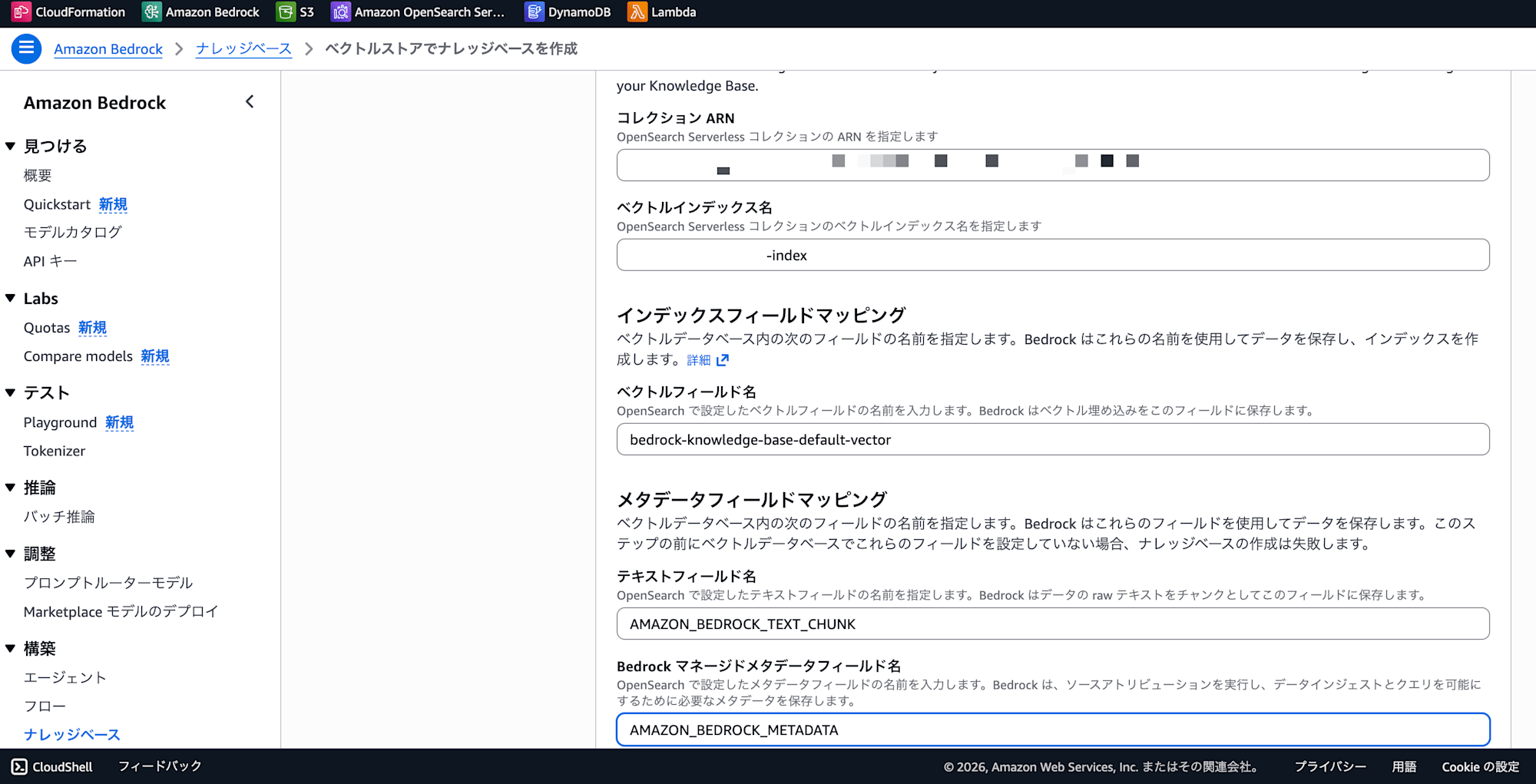Open Compare models in the sidebar
Screen dimensions: 1536x784
(x=78, y=356)
